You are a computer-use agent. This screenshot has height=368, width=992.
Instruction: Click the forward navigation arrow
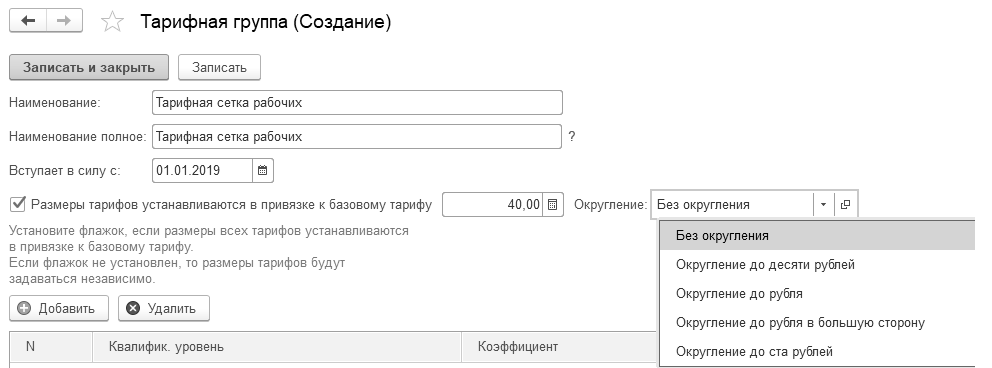pos(65,21)
